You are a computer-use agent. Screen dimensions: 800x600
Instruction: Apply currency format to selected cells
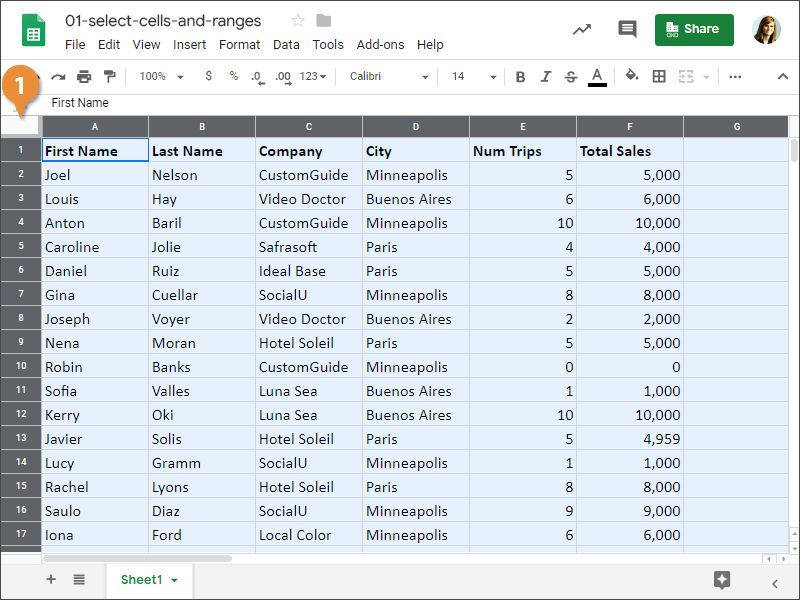[x=207, y=76]
